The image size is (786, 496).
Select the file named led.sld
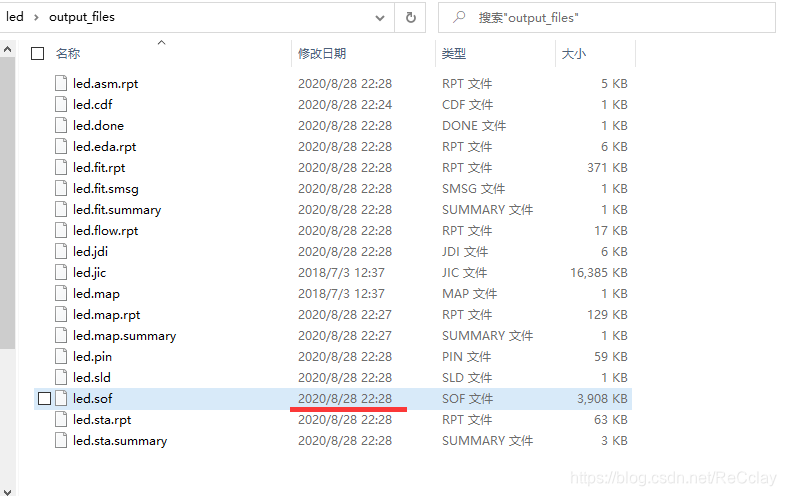[x=92, y=378]
